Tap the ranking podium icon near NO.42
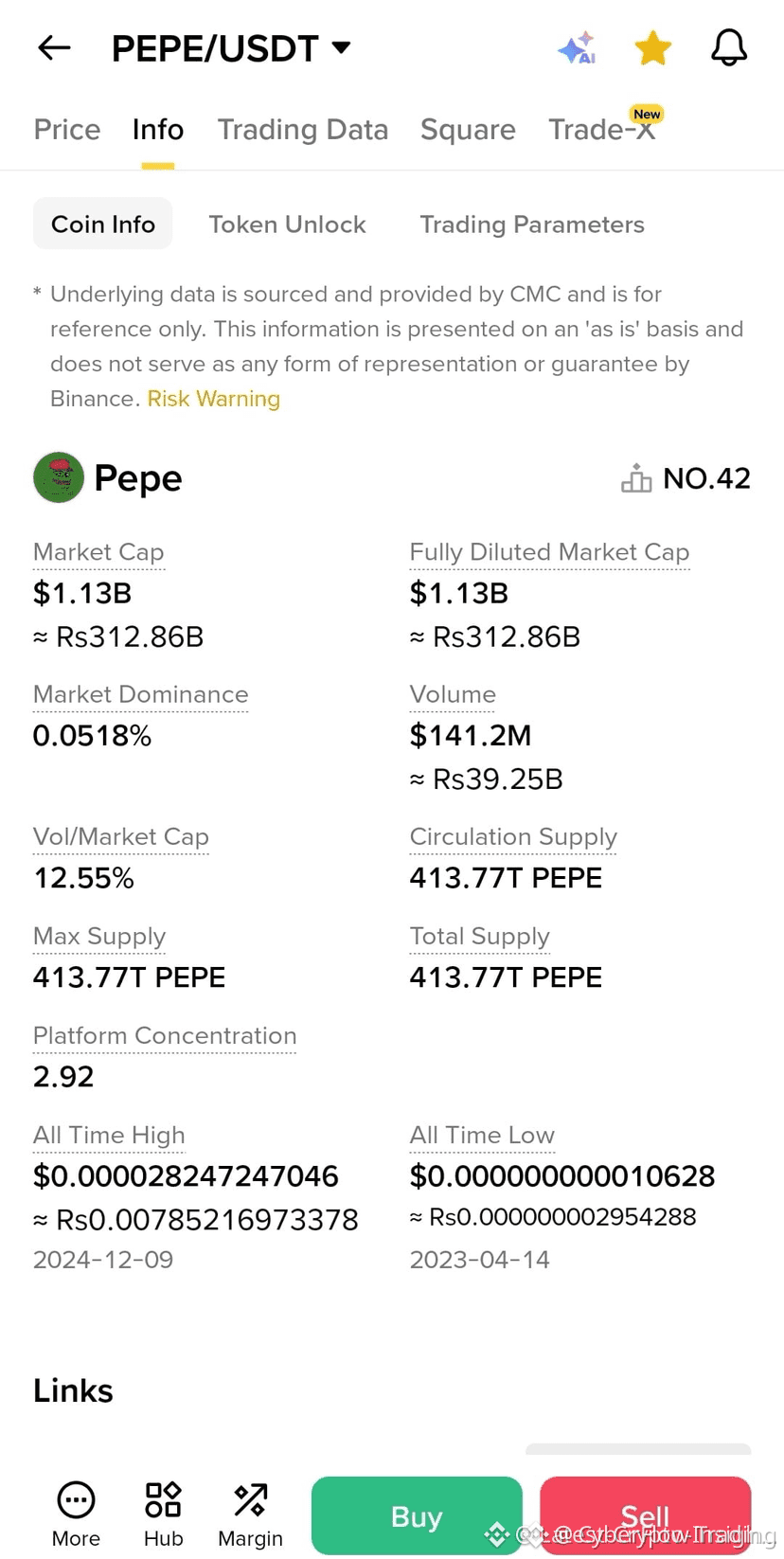784x1559 pixels. 636,478
